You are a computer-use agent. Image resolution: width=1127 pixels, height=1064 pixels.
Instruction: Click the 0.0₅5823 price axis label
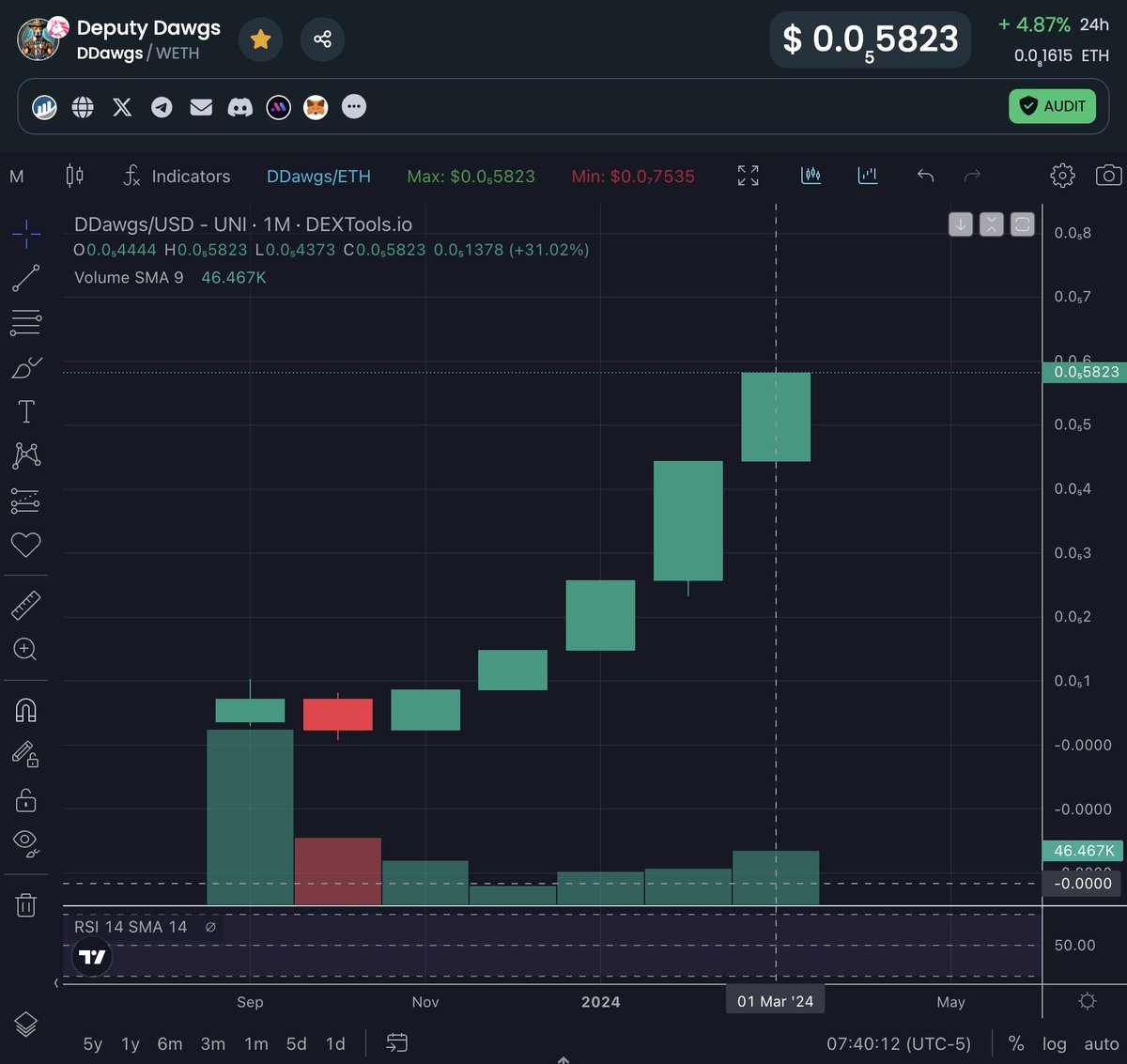[1085, 373]
